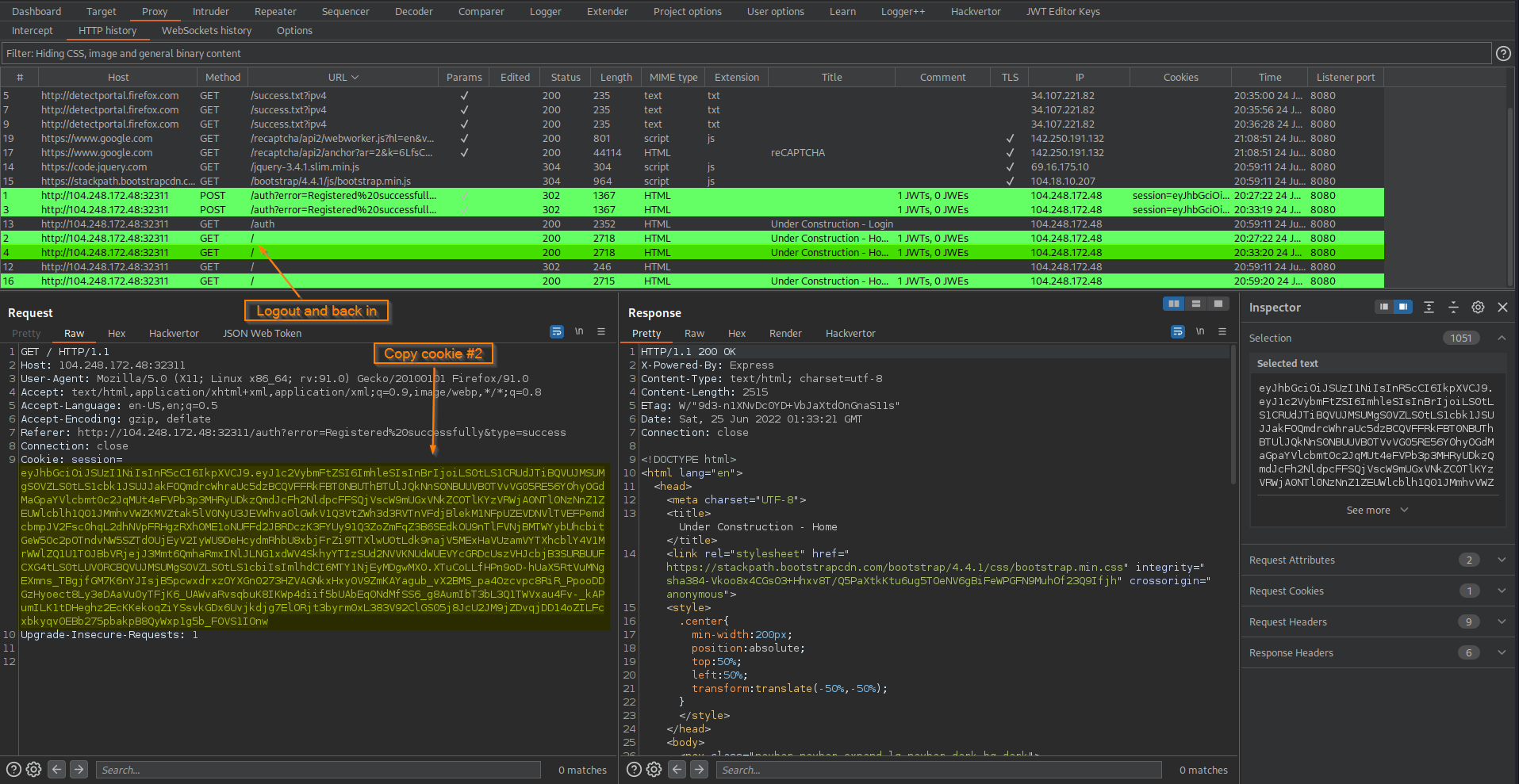Click the history filter bar
The height and width of the screenshot is (784, 1519).
(746, 53)
